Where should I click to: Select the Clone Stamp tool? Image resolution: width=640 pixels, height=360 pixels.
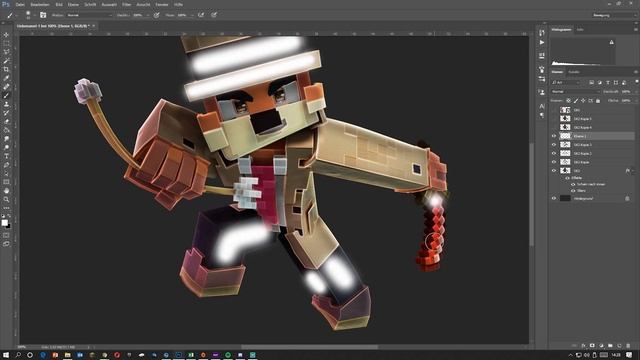click(x=6, y=104)
